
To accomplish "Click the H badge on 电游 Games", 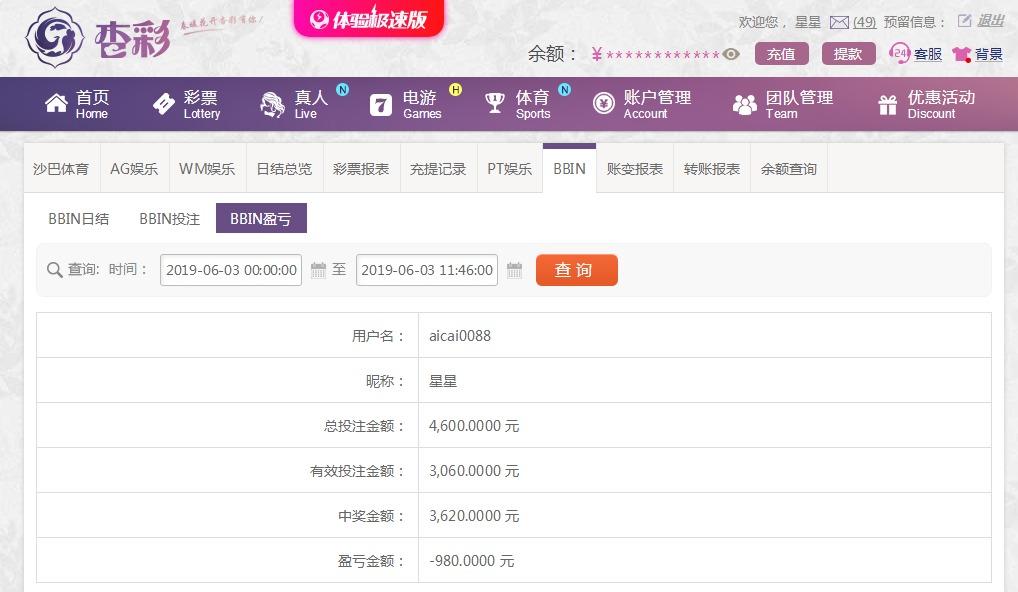I will [x=456, y=90].
